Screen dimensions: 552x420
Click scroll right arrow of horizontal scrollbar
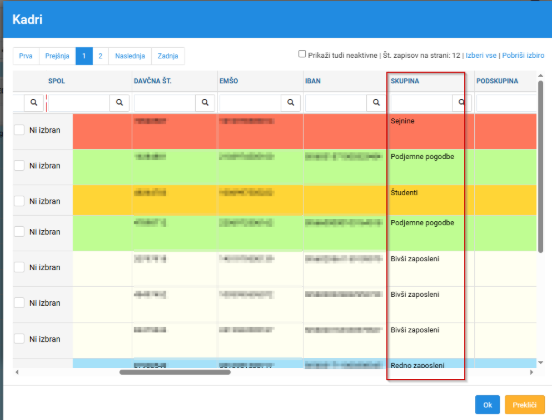pos(532,372)
